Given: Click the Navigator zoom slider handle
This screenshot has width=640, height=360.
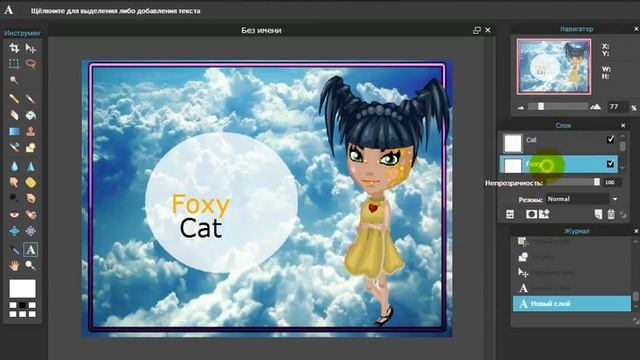Looking at the screenshot, I should pyautogui.click(x=541, y=107).
